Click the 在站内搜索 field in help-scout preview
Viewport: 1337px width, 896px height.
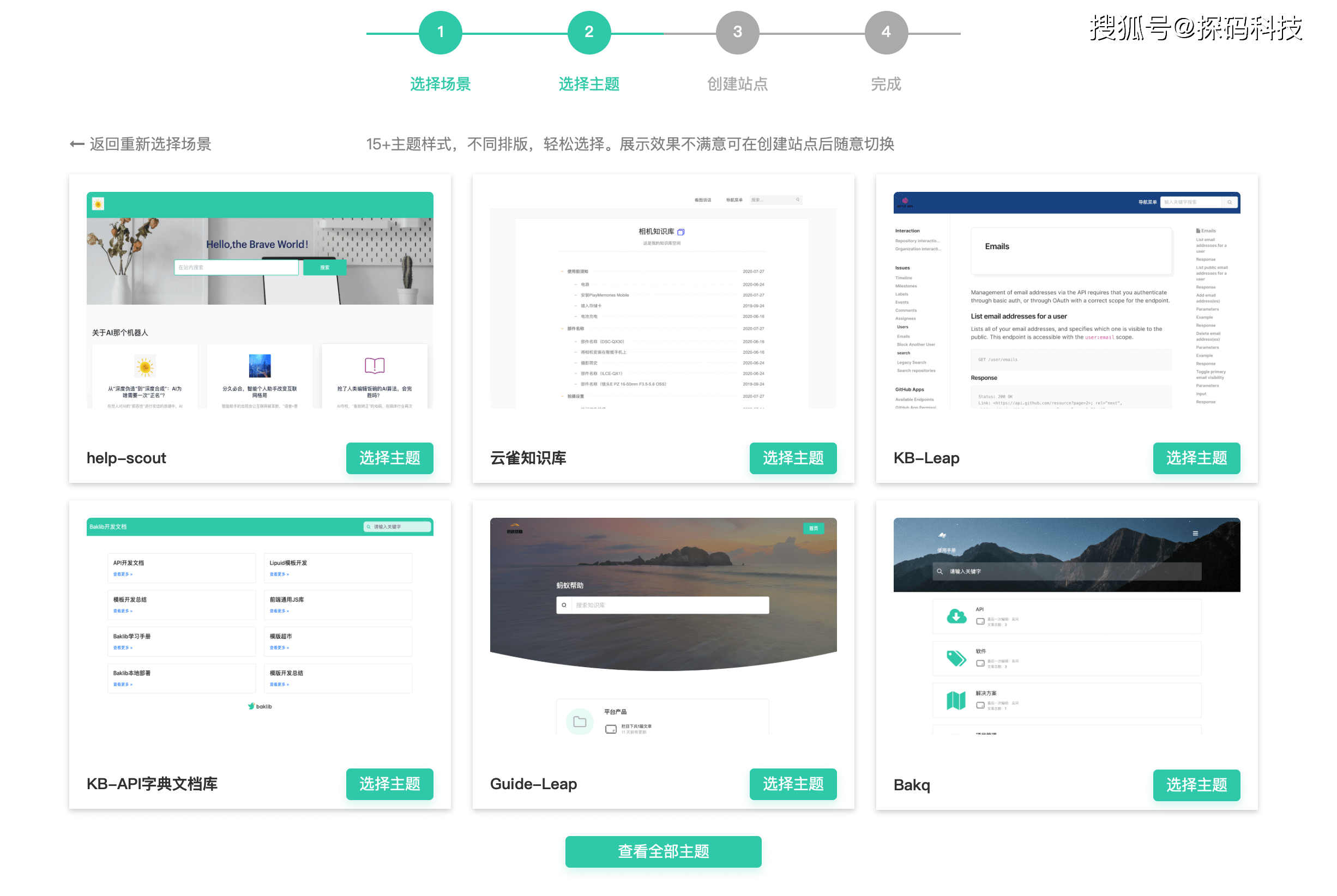[x=236, y=268]
